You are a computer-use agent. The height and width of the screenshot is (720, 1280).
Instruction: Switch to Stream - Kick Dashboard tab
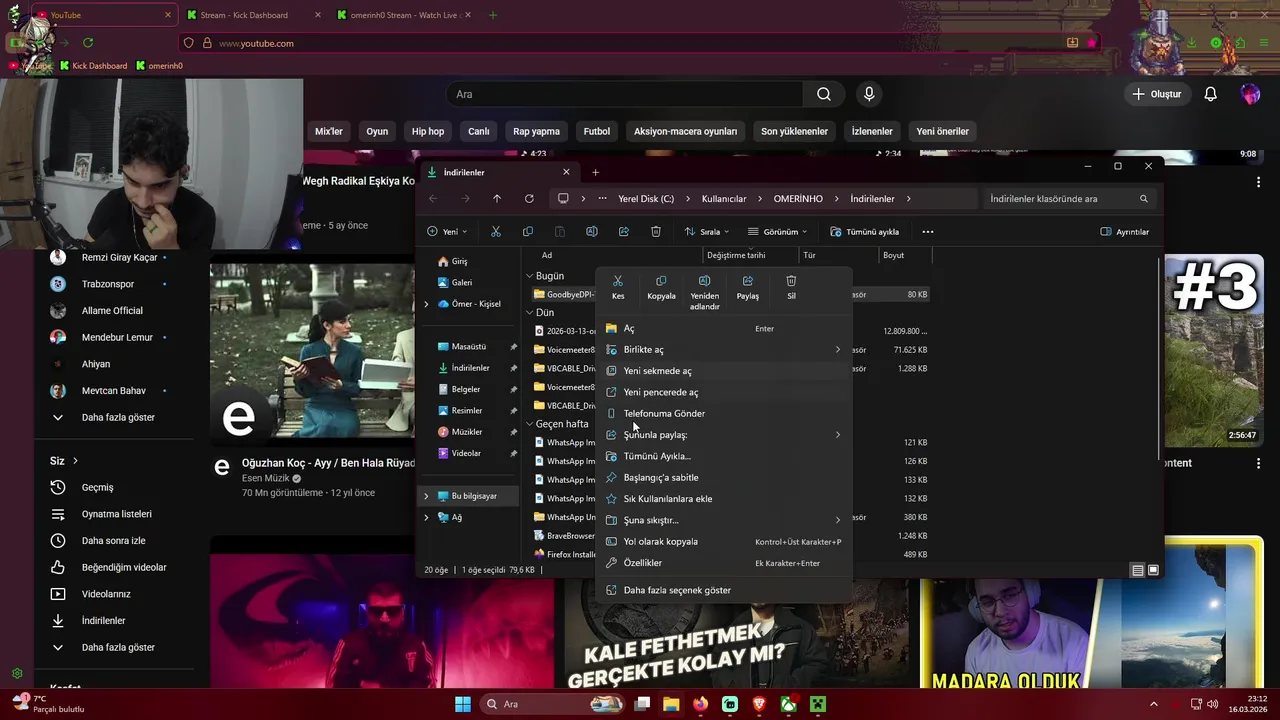click(x=254, y=15)
